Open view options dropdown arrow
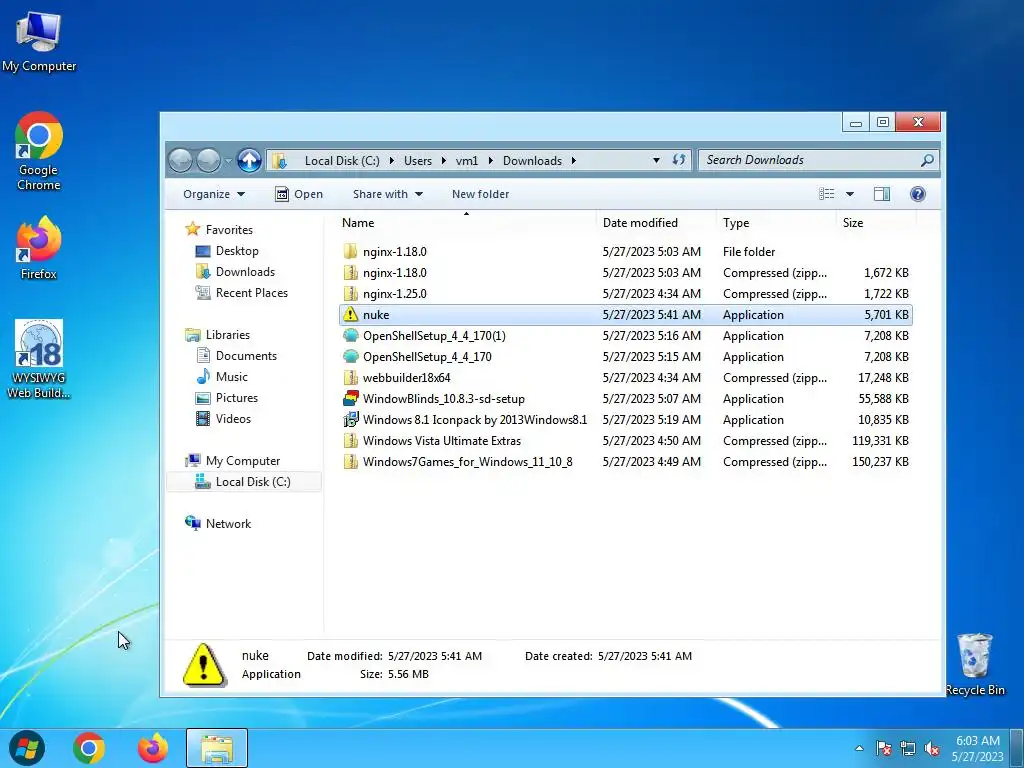The height and width of the screenshot is (768, 1024). point(850,194)
